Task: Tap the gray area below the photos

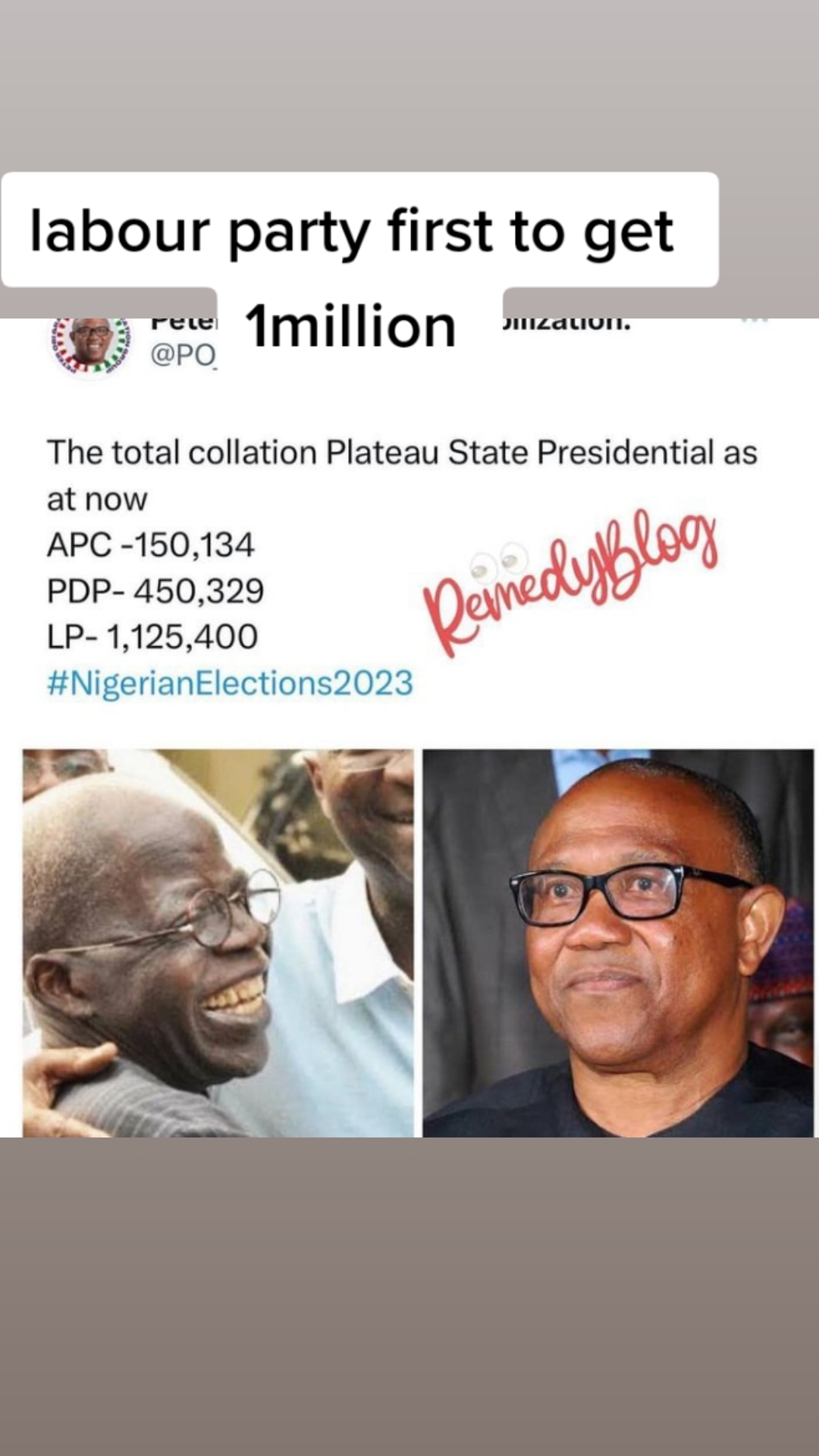Action: (x=409, y=1289)
